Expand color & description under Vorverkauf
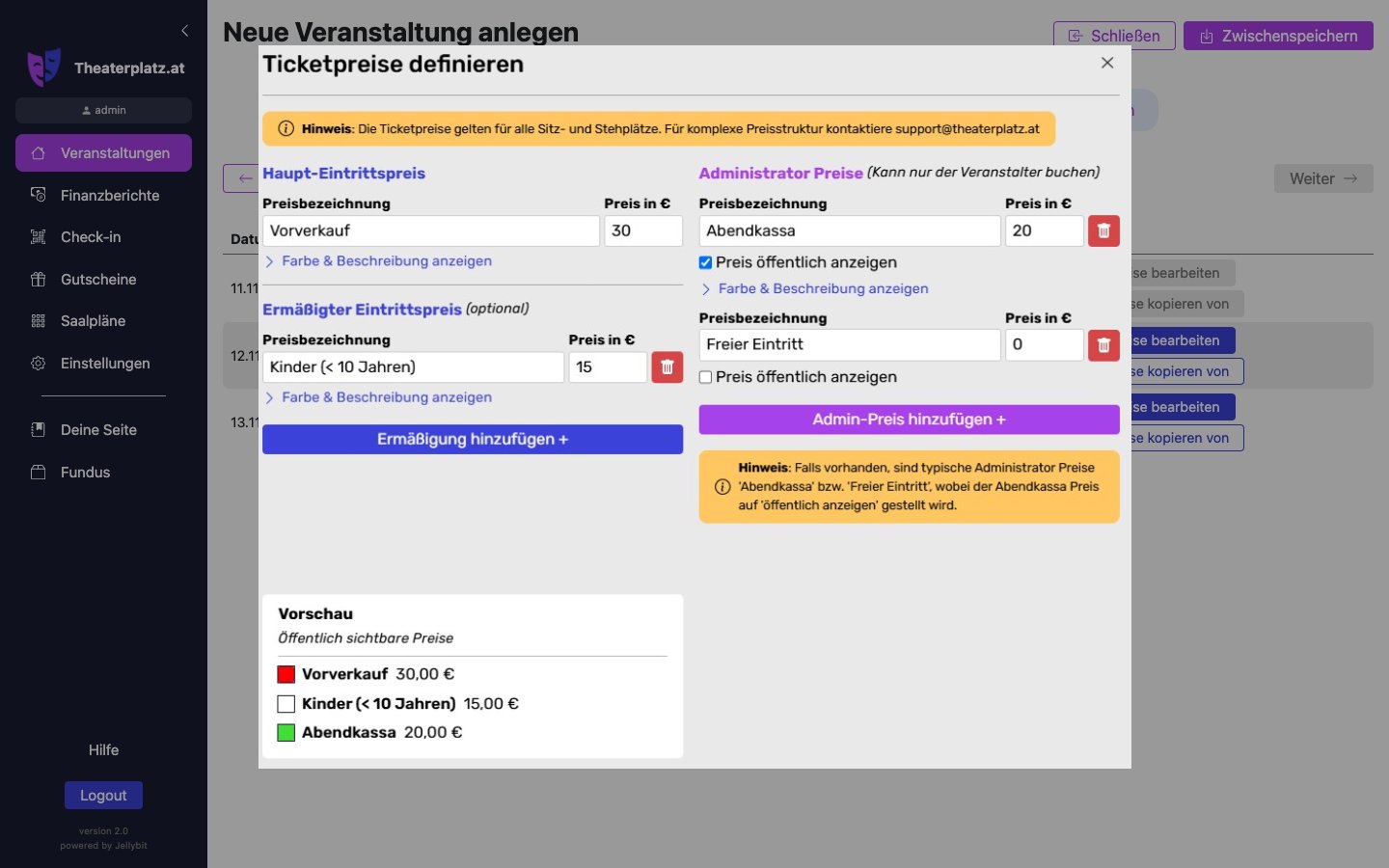The image size is (1389, 868). click(x=386, y=261)
